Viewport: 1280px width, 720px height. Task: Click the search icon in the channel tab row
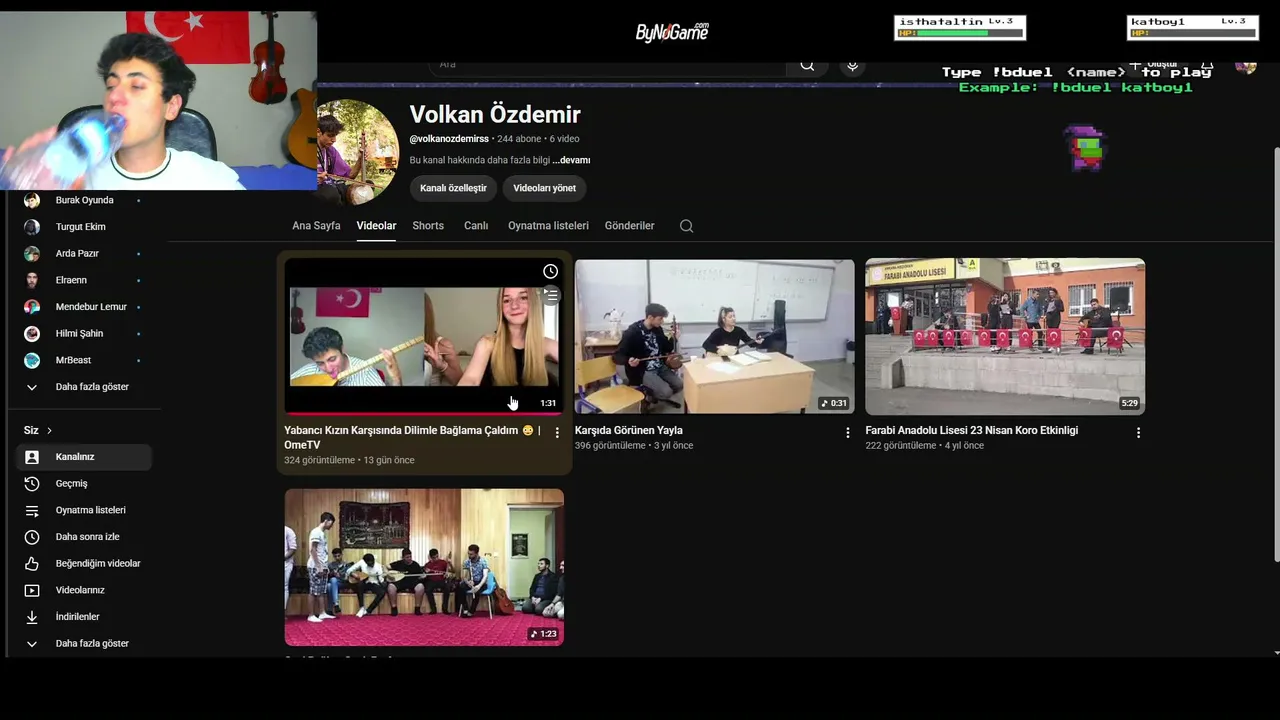[686, 226]
